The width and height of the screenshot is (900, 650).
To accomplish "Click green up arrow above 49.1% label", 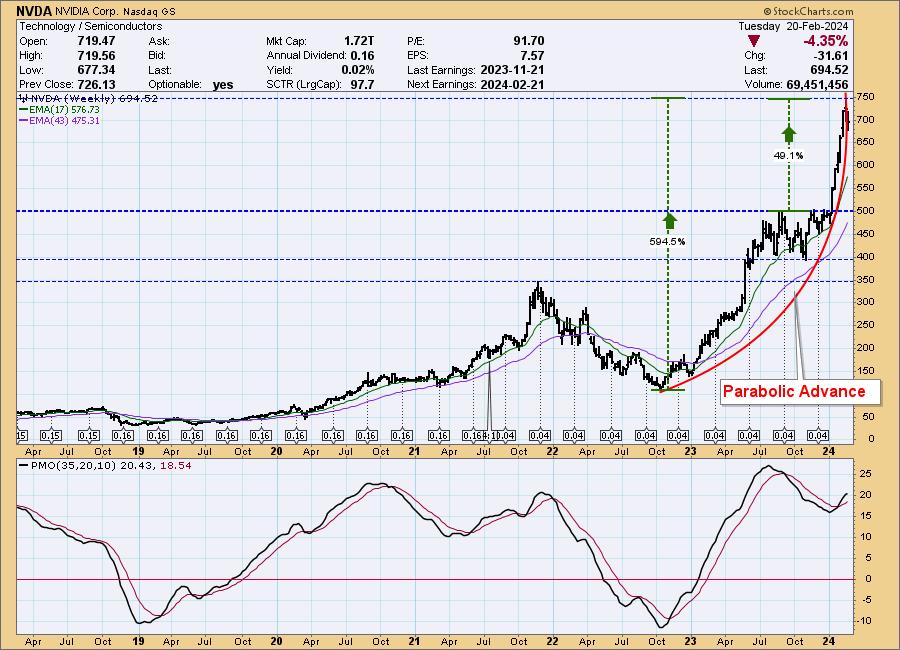I will (789, 134).
